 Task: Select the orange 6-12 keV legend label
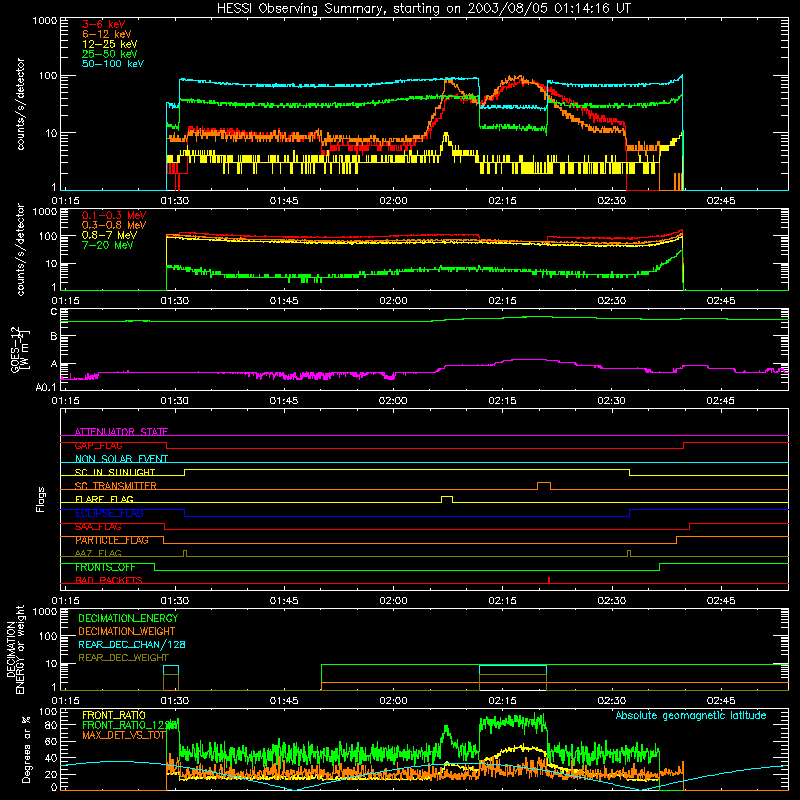point(107,34)
